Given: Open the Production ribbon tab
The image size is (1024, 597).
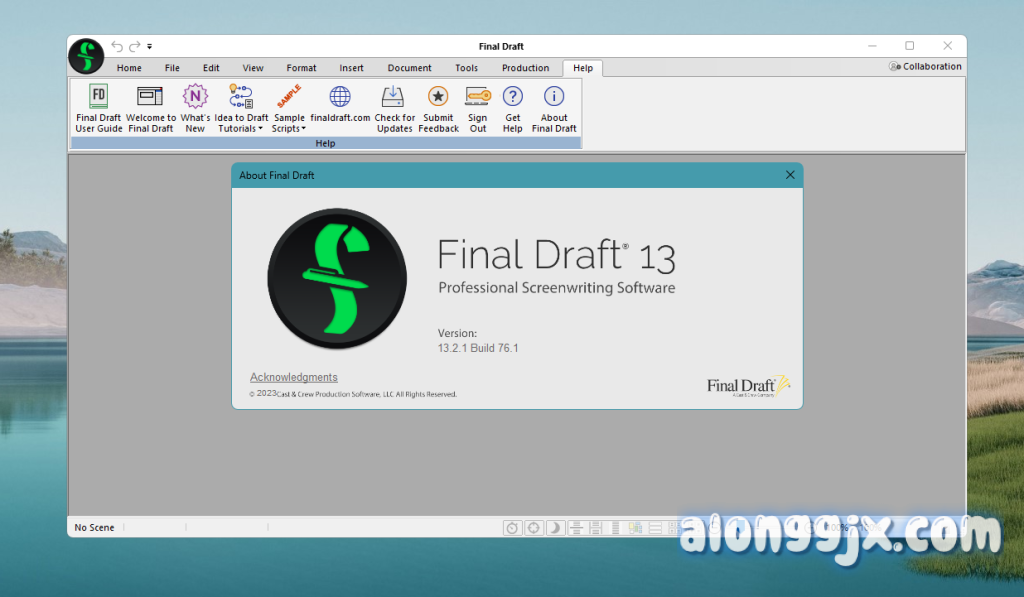Looking at the screenshot, I should tap(525, 68).
